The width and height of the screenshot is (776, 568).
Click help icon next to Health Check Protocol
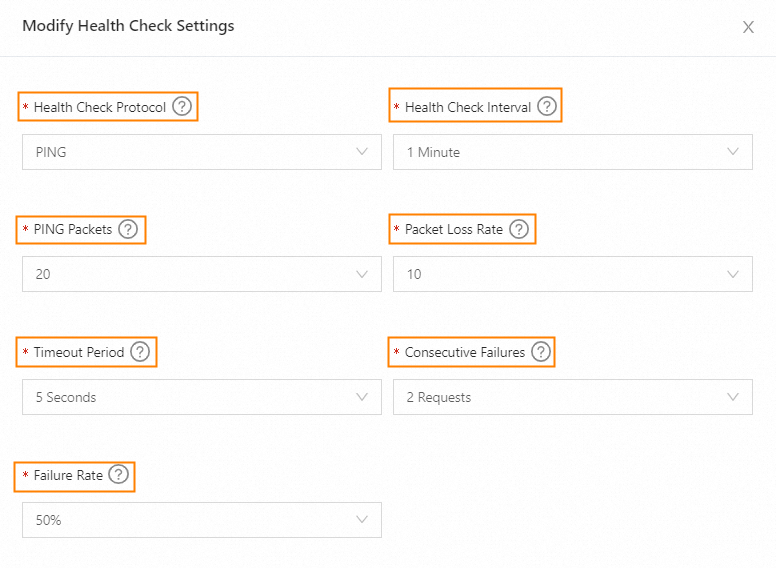(181, 107)
